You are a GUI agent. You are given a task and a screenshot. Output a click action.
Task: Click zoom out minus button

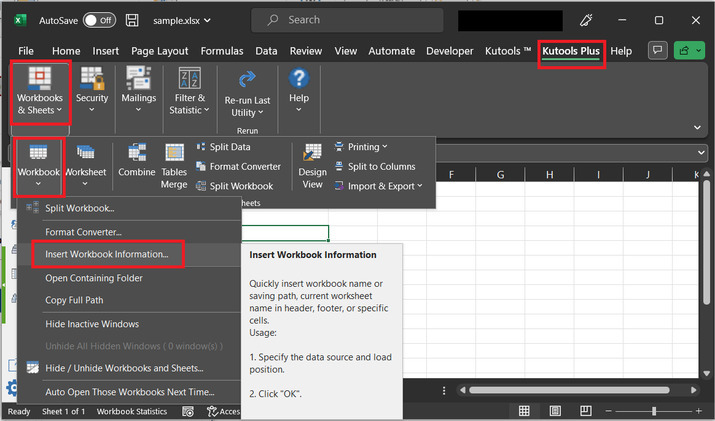click(x=608, y=411)
